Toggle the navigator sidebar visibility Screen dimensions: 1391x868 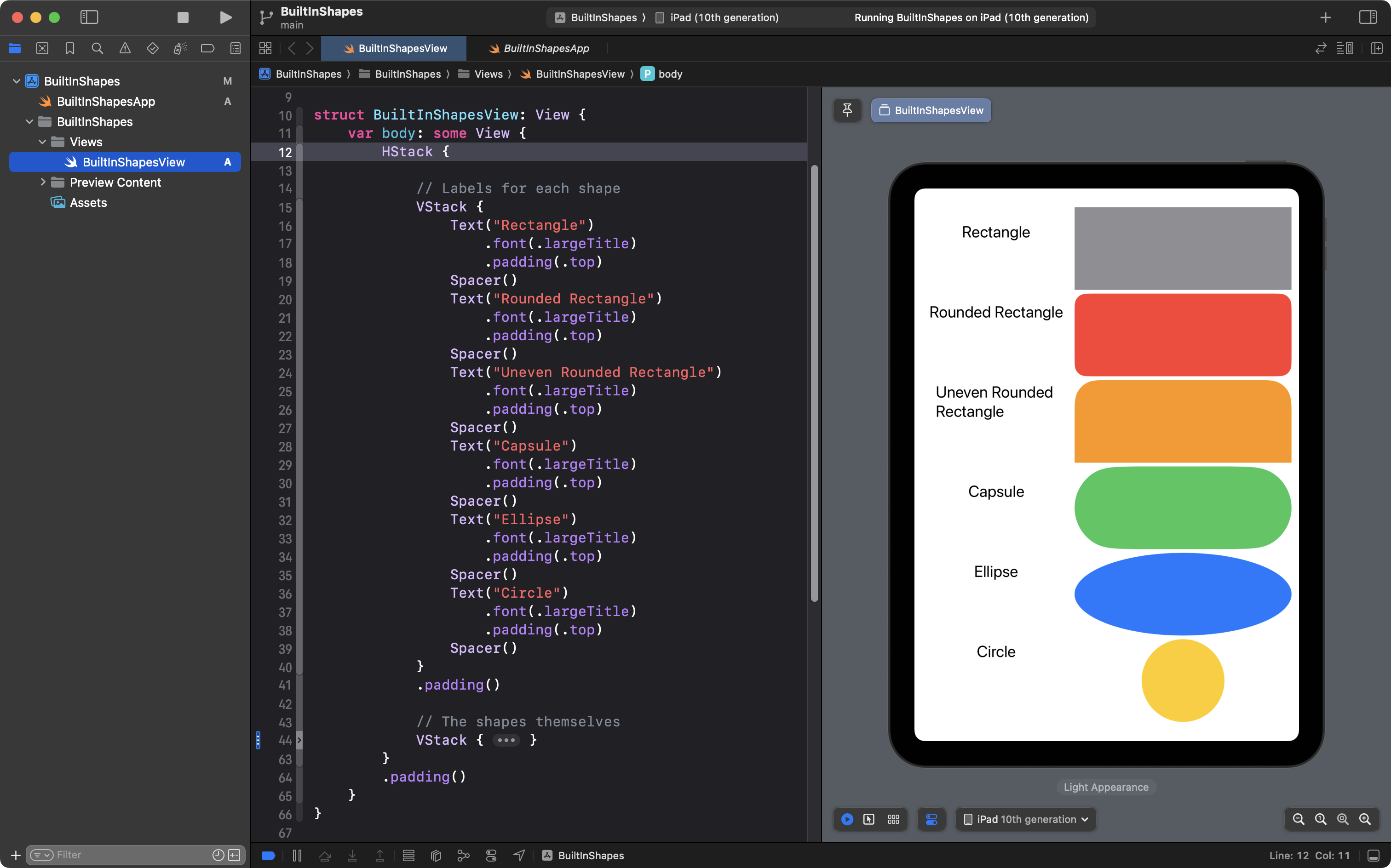click(x=89, y=17)
